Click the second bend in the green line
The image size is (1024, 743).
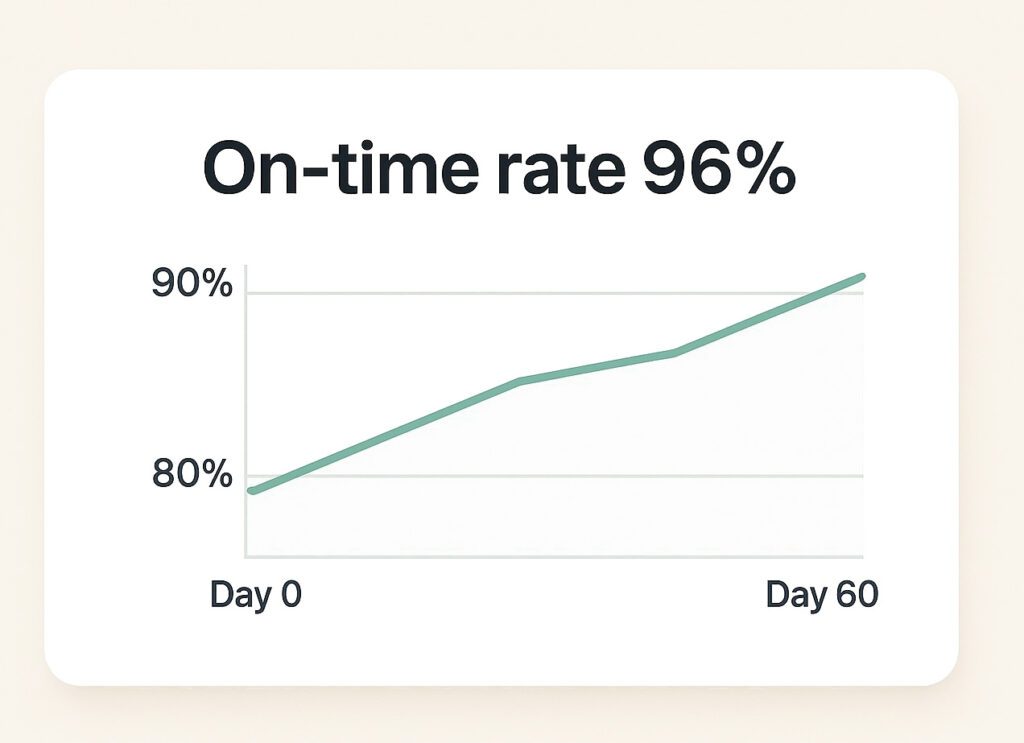(x=676, y=353)
